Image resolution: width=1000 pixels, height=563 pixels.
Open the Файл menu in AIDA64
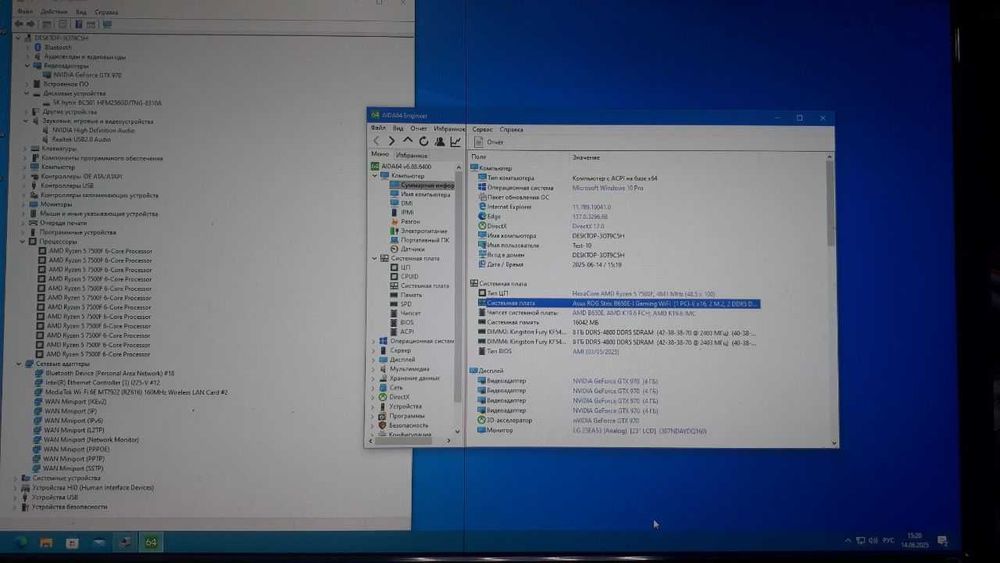point(378,128)
